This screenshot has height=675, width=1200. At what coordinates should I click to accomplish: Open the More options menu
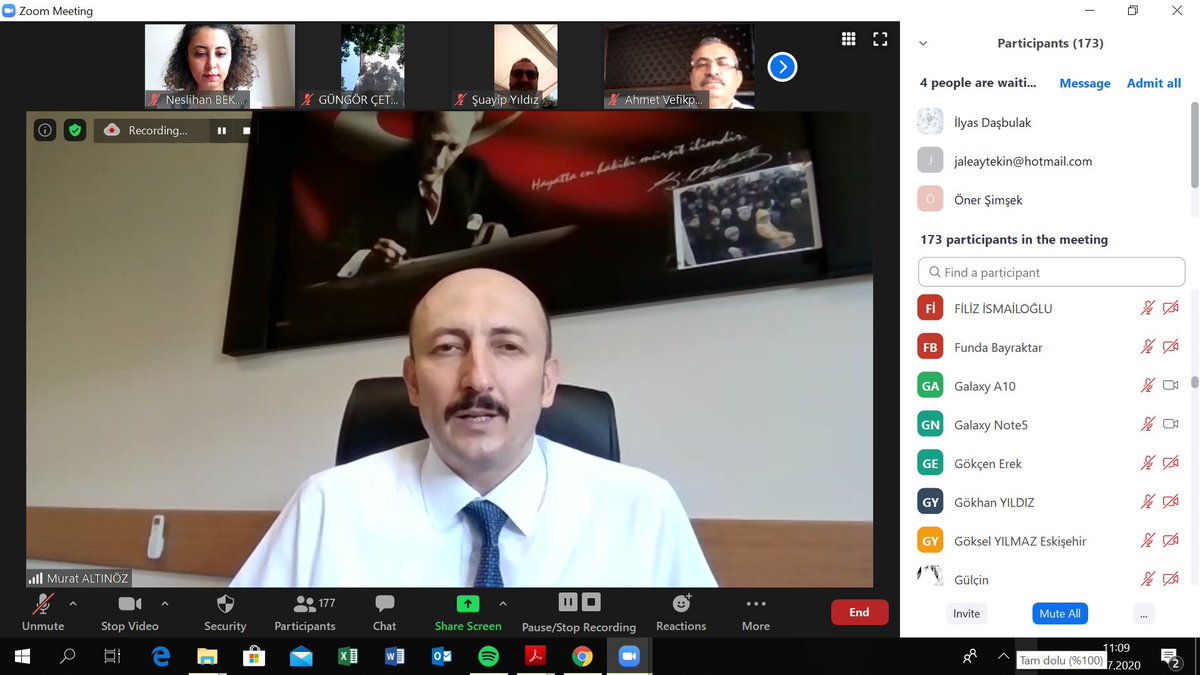coord(756,612)
